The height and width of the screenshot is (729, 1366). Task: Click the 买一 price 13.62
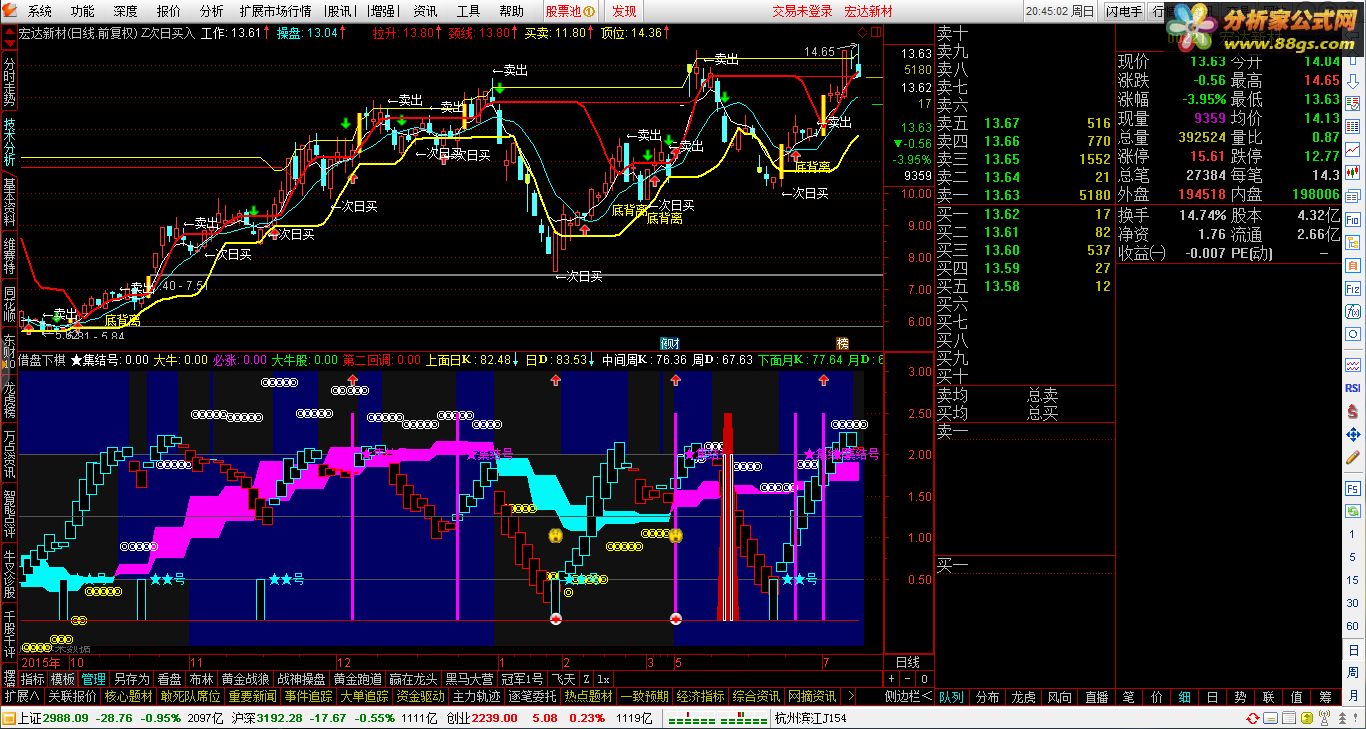click(1002, 214)
